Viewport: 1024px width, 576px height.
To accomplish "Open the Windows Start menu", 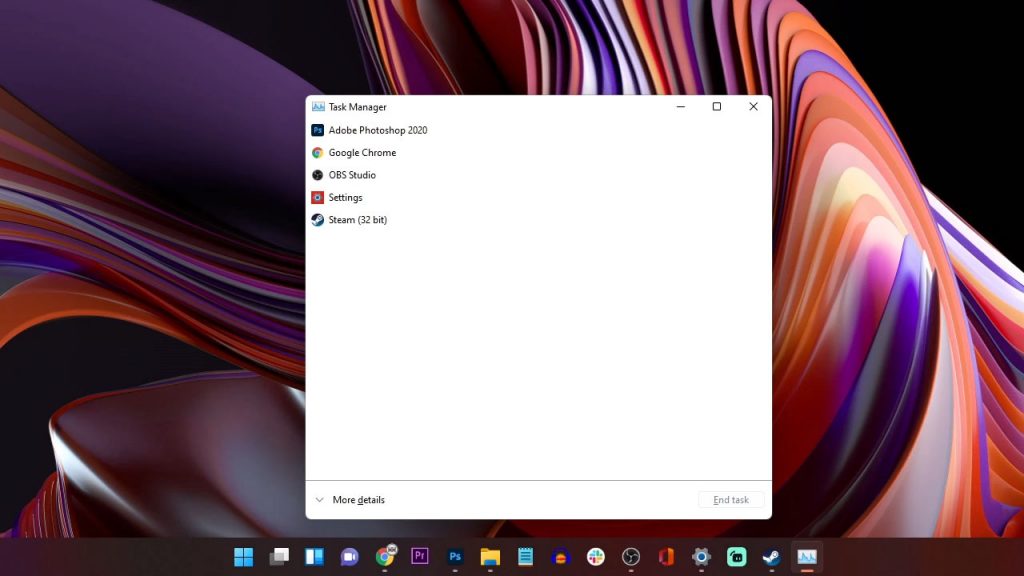I will (x=244, y=556).
